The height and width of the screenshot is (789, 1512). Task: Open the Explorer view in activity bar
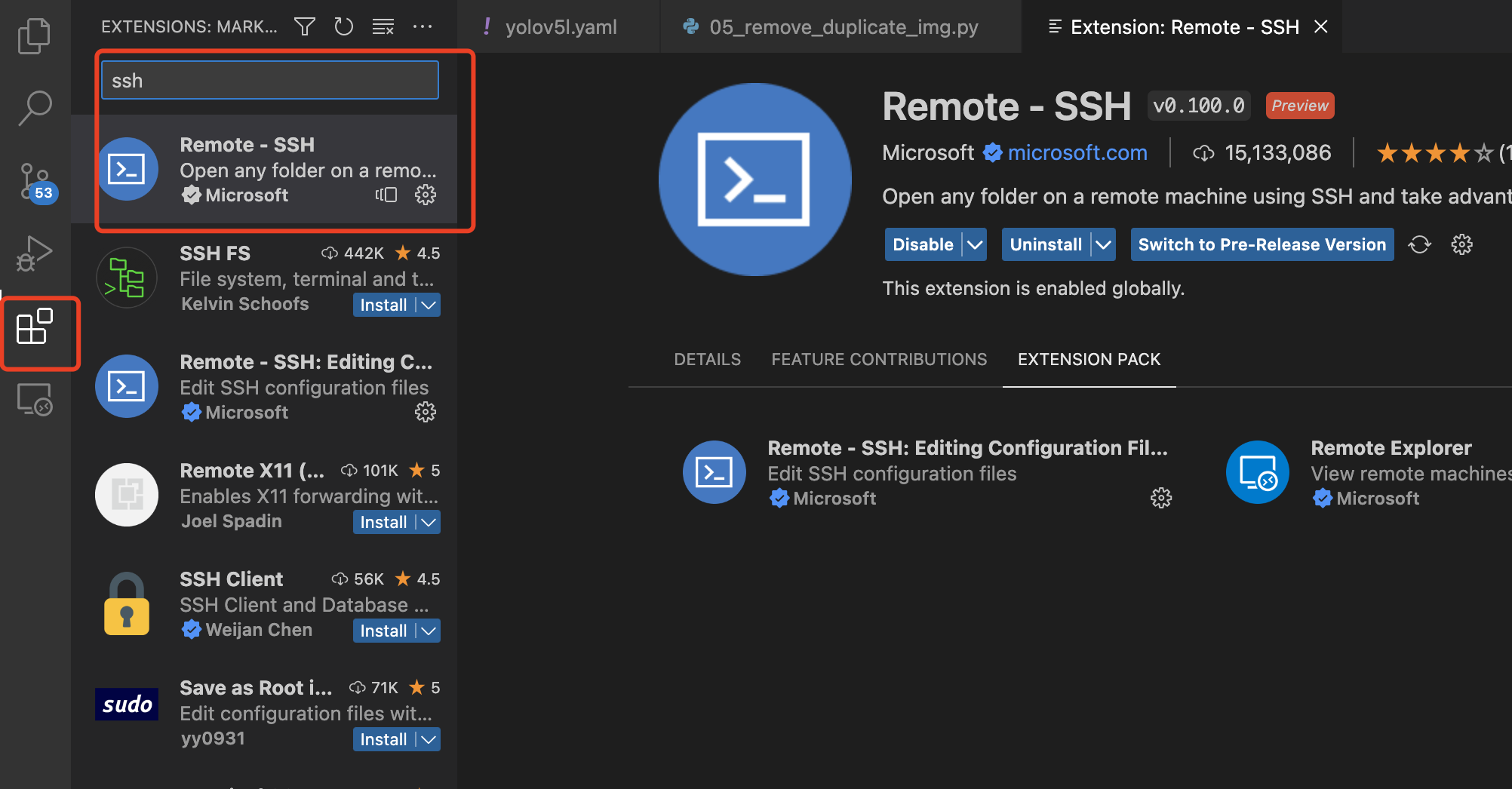(x=34, y=36)
